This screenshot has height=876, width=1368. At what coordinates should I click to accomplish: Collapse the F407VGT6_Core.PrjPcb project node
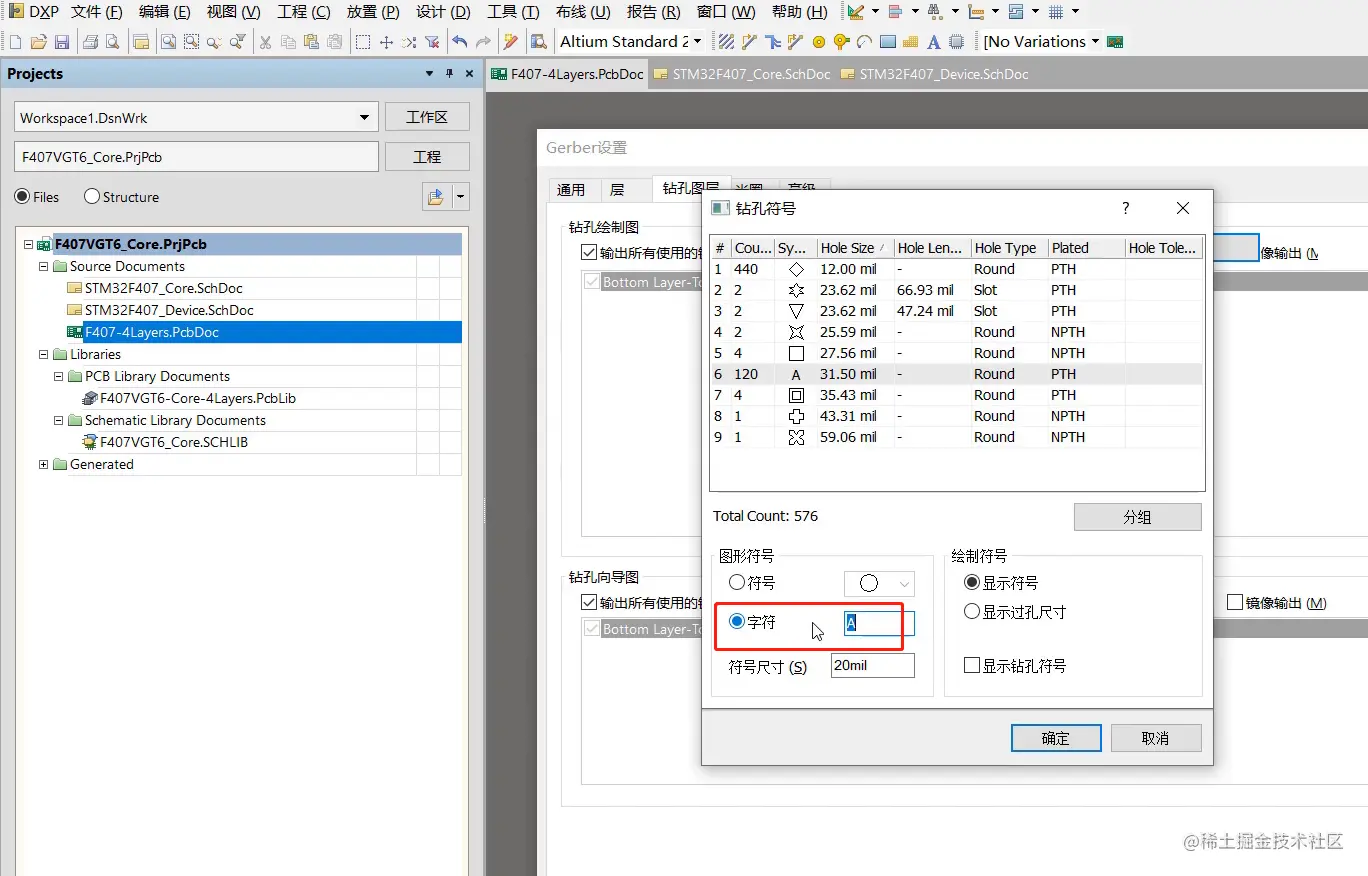(29, 244)
